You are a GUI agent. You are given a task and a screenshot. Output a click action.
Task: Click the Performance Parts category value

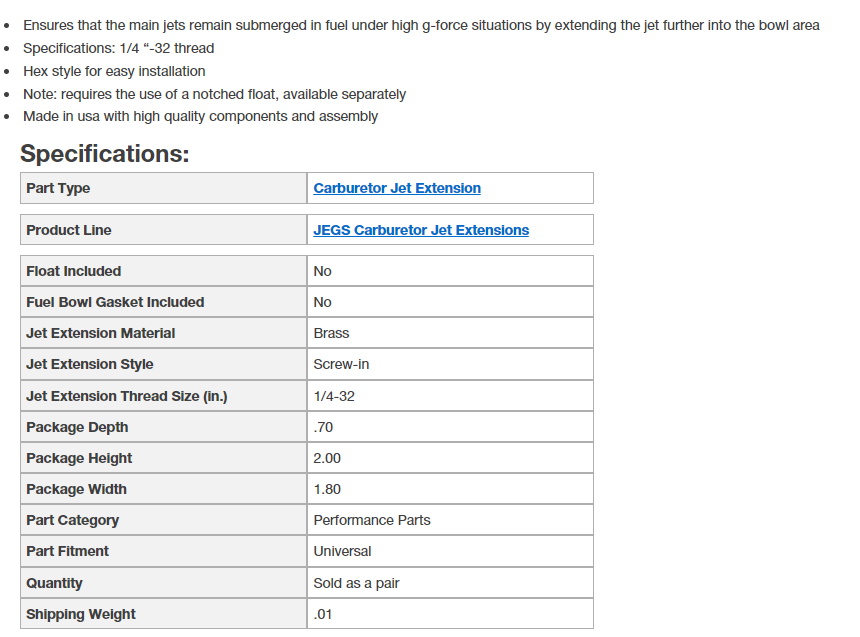[x=372, y=520]
